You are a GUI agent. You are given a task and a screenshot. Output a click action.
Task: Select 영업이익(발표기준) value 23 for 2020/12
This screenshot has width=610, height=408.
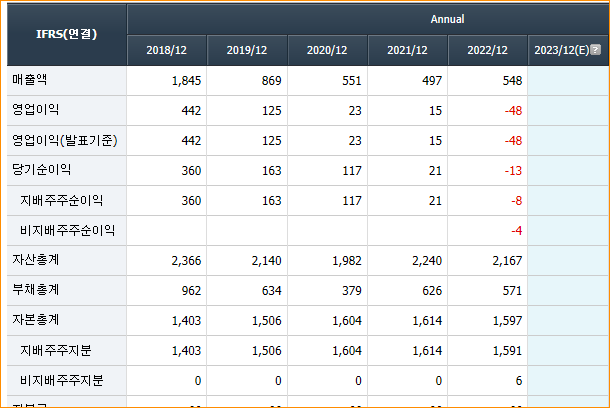[x=355, y=141]
